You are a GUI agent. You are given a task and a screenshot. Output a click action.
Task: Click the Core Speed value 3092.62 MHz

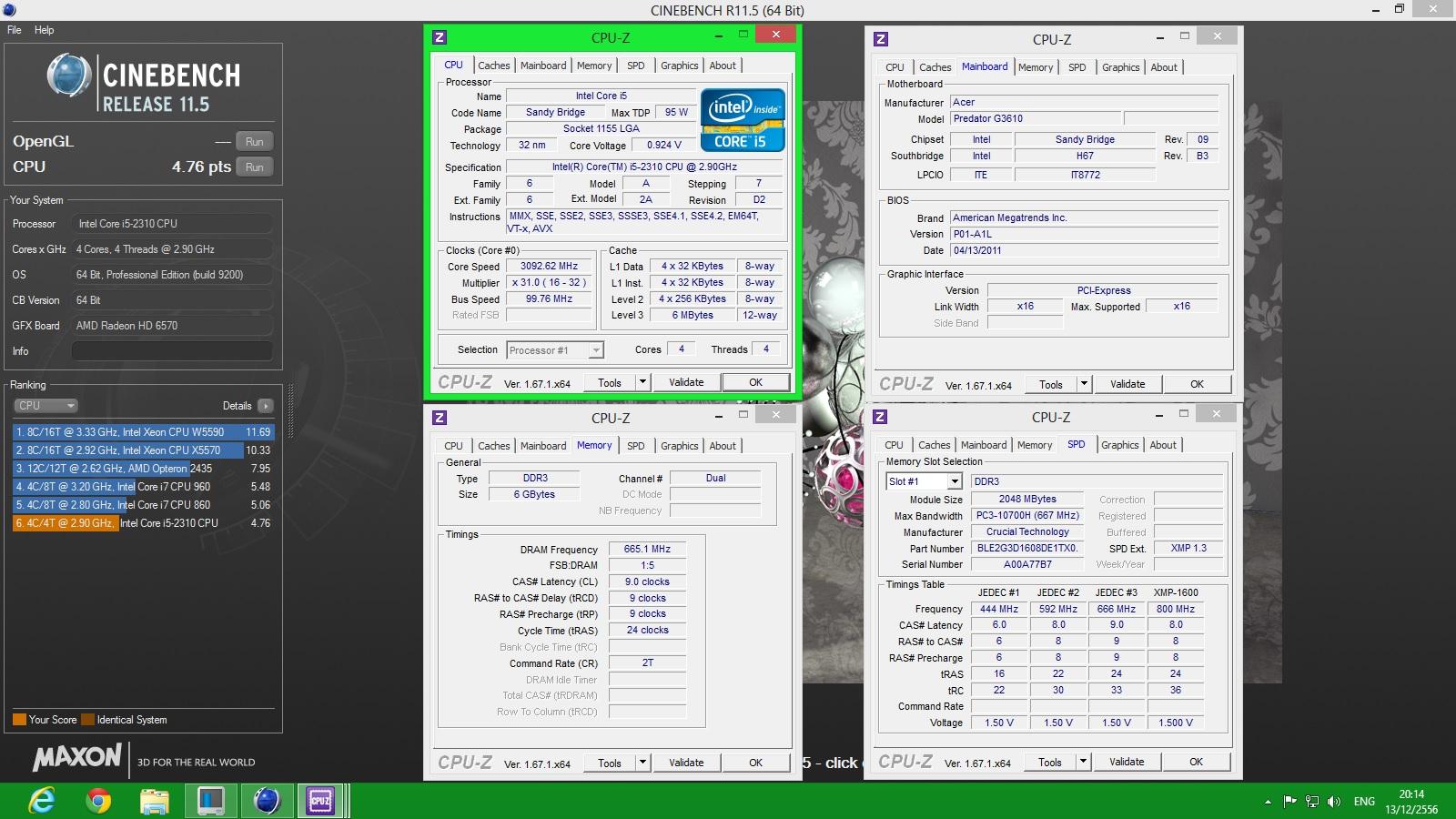549,267
